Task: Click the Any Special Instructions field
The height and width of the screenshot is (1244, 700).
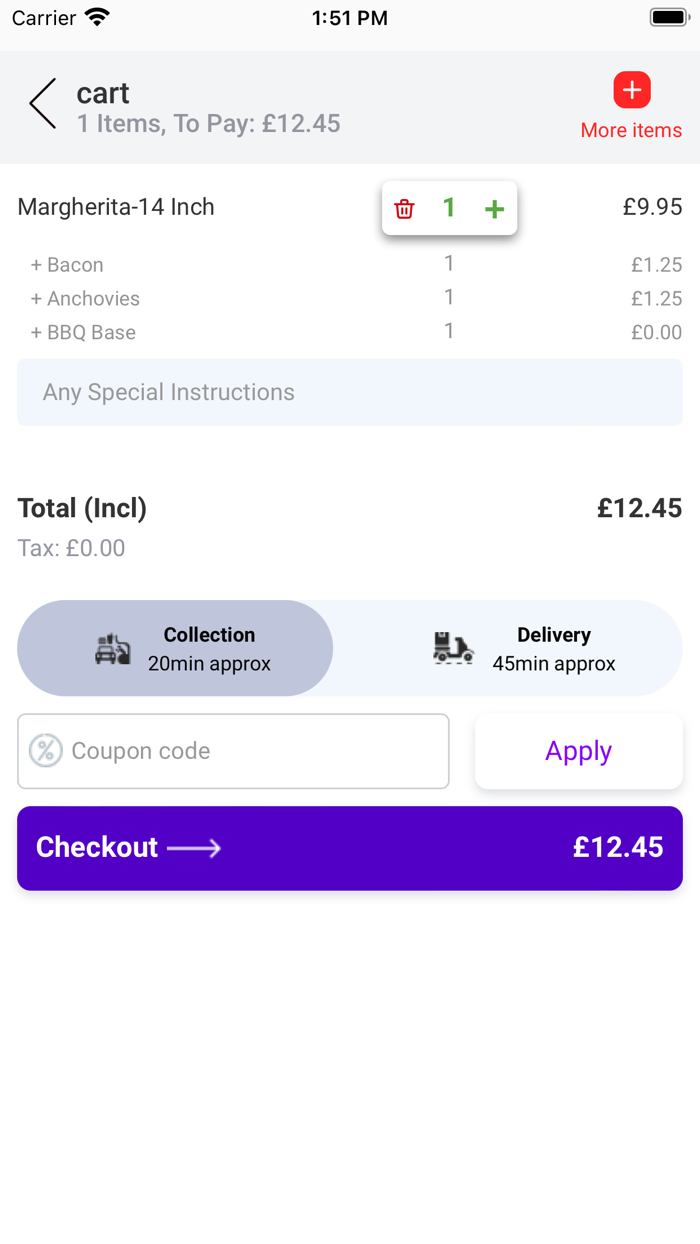Action: (350, 392)
